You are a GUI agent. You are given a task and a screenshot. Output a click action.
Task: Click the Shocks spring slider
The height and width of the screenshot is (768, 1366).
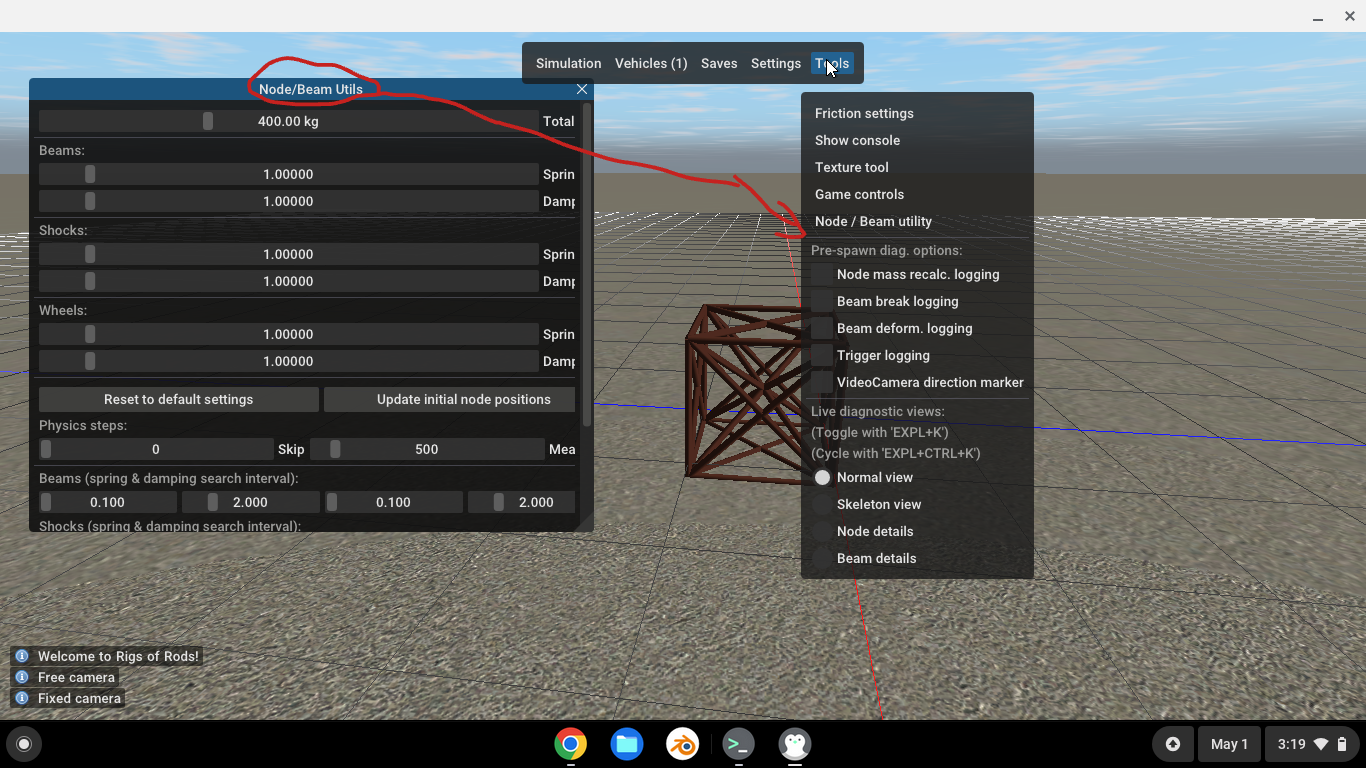(x=289, y=254)
